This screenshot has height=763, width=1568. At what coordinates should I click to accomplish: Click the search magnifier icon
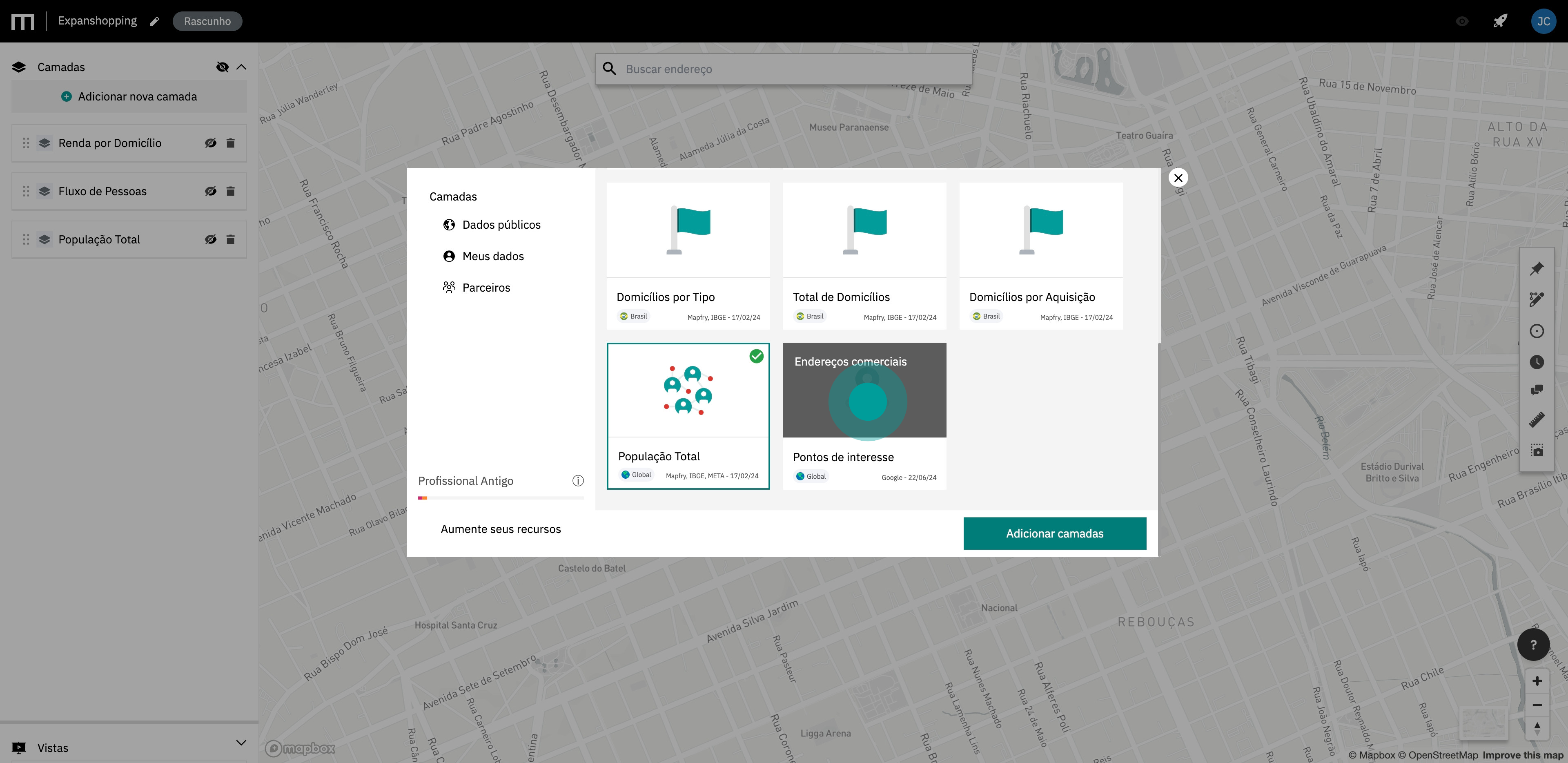[x=609, y=69]
